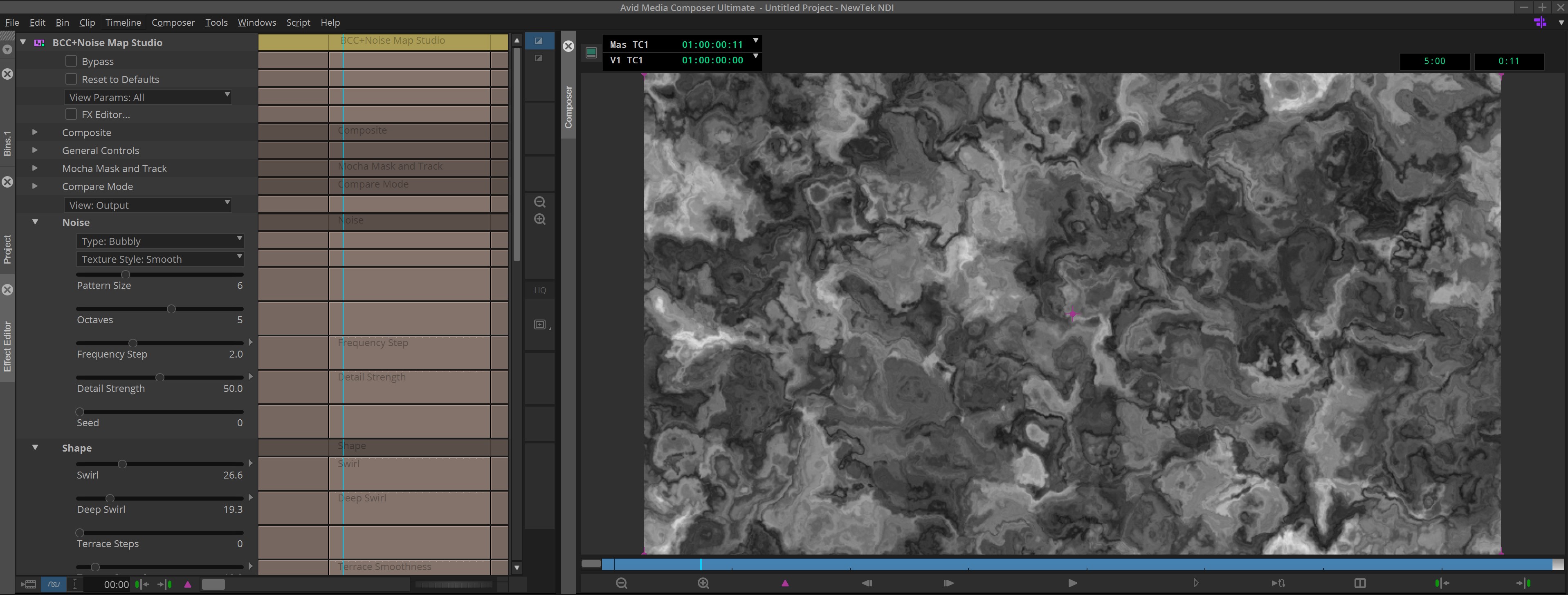Show the Detail Strength keyframe graph
Image resolution: width=1568 pixels, height=595 pixels.
250,377
